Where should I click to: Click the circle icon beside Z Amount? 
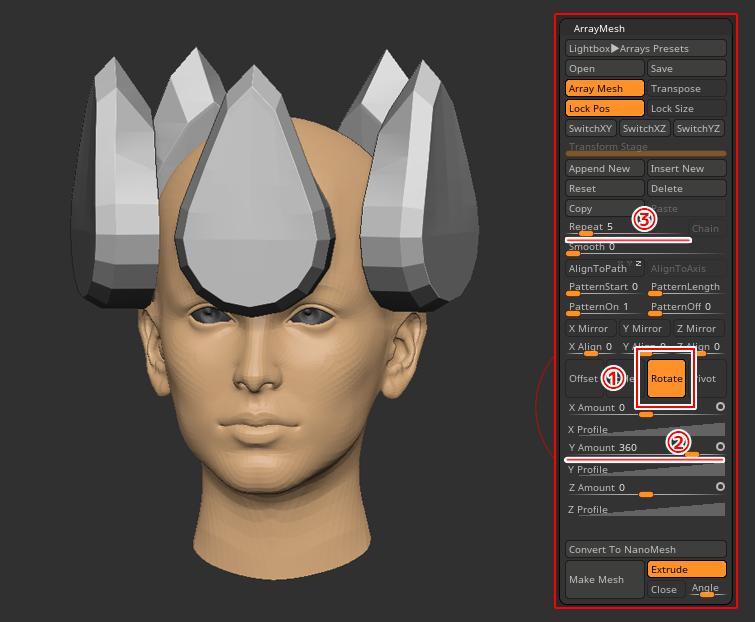(720, 486)
